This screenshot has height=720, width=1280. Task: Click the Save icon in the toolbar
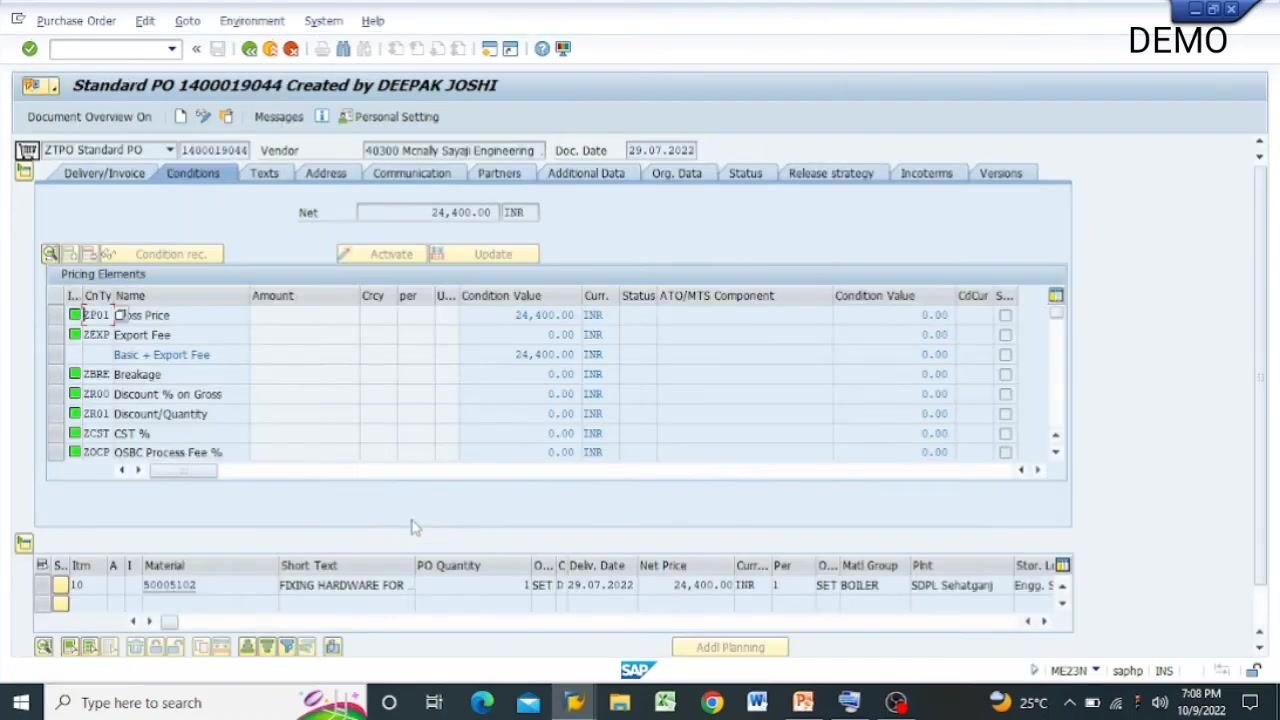217,49
